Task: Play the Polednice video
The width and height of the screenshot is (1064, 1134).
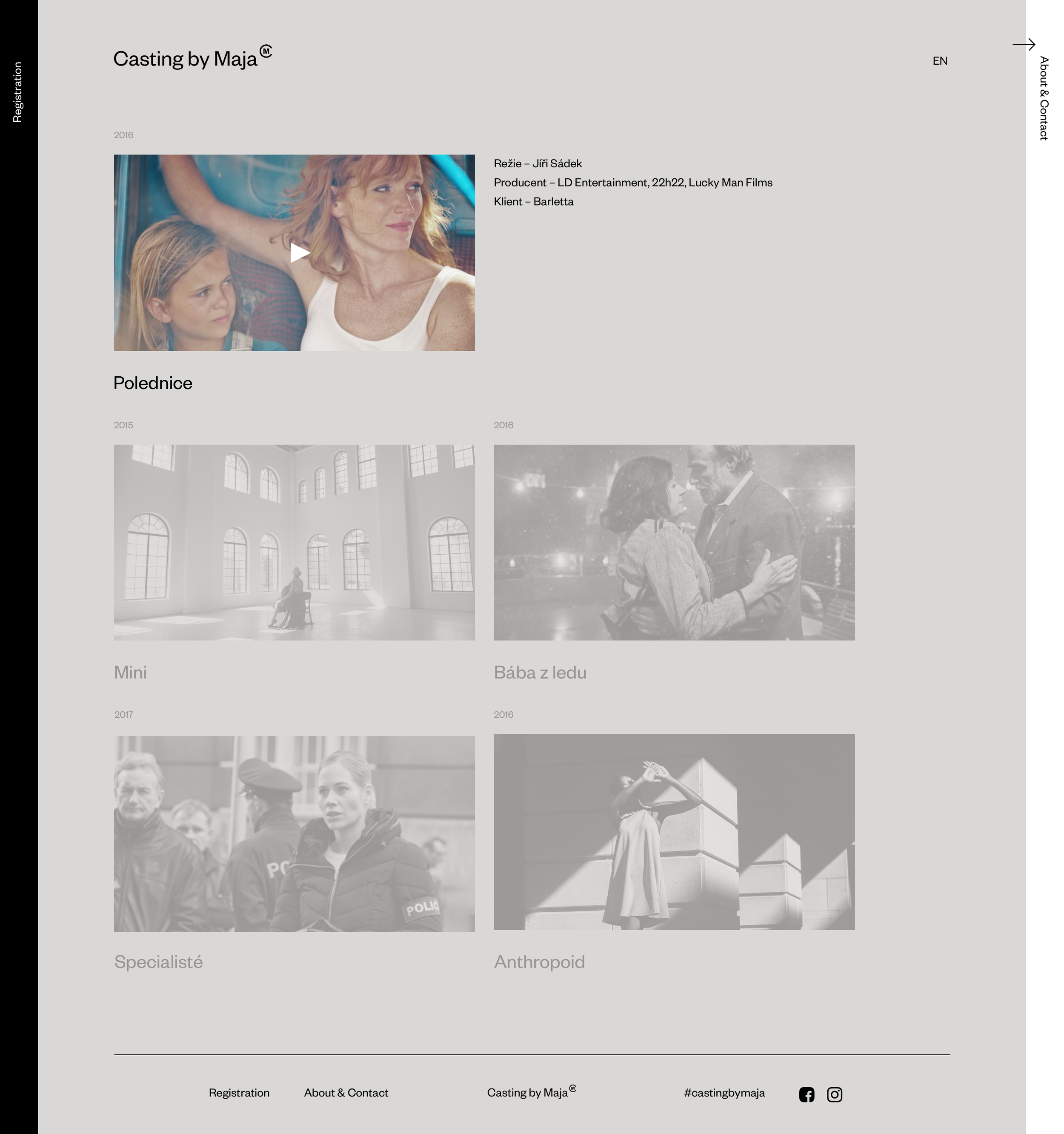Action: click(x=299, y=253)
